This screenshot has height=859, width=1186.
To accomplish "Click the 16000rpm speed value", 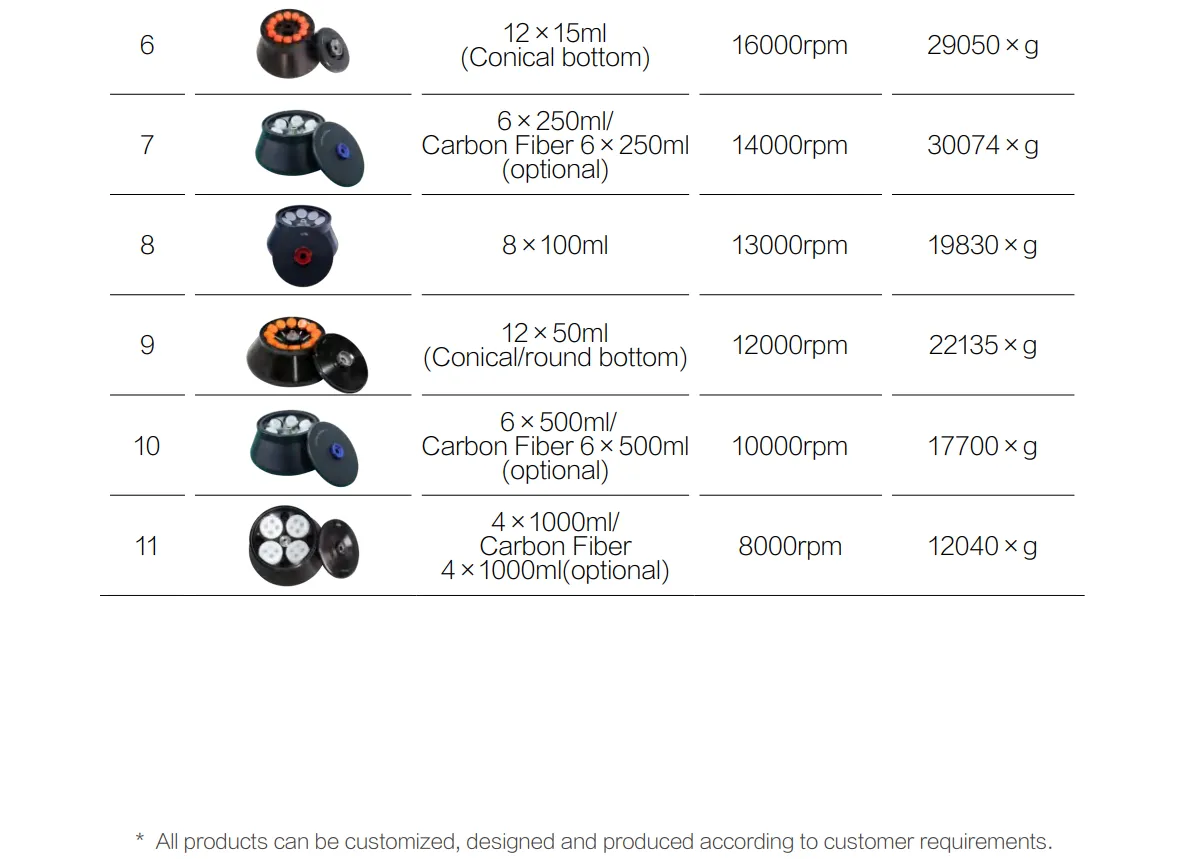I will pyautogui.click(x=789, y=46).
